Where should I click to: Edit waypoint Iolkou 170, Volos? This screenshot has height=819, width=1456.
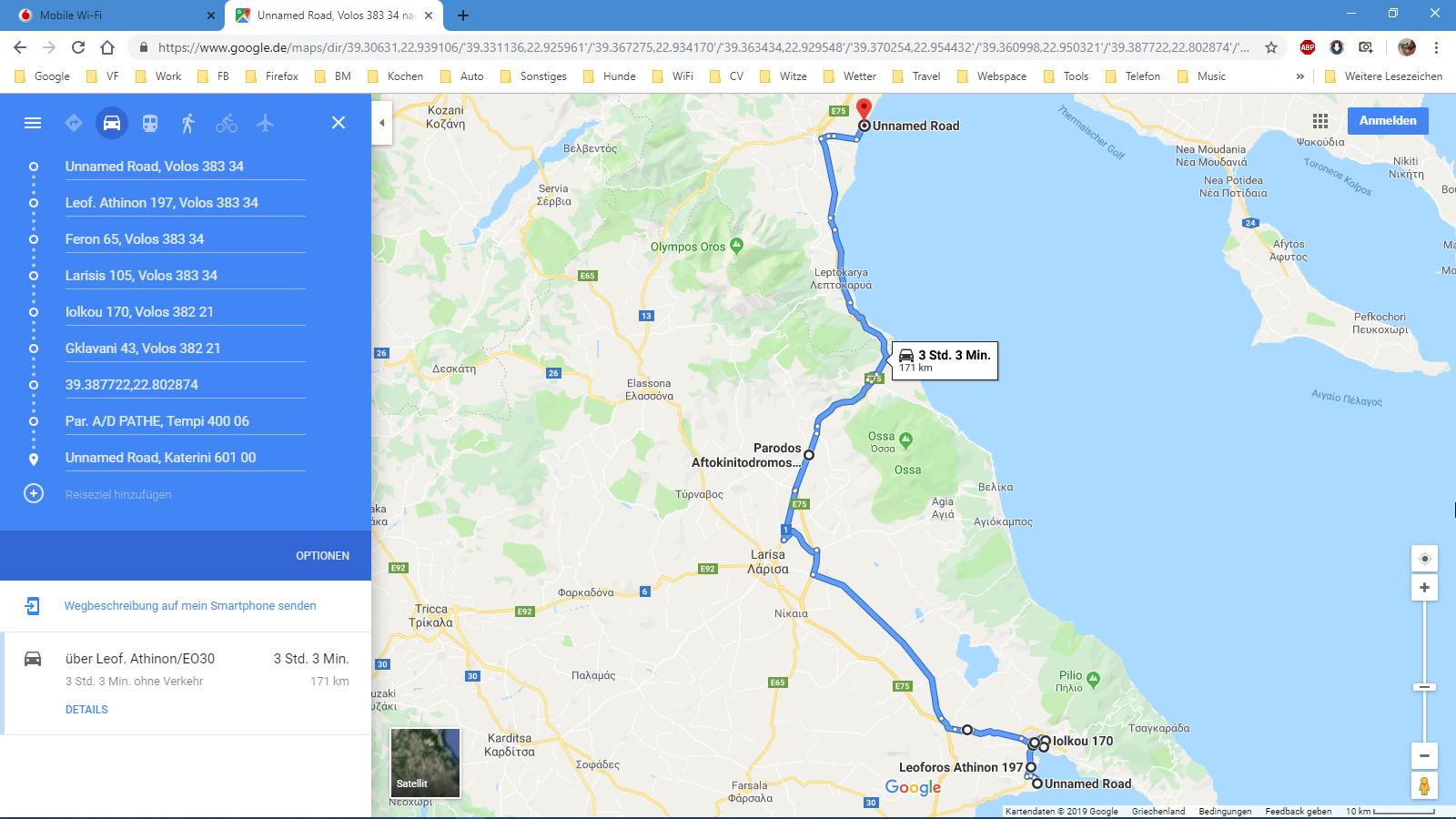click(x=185, y=311)
